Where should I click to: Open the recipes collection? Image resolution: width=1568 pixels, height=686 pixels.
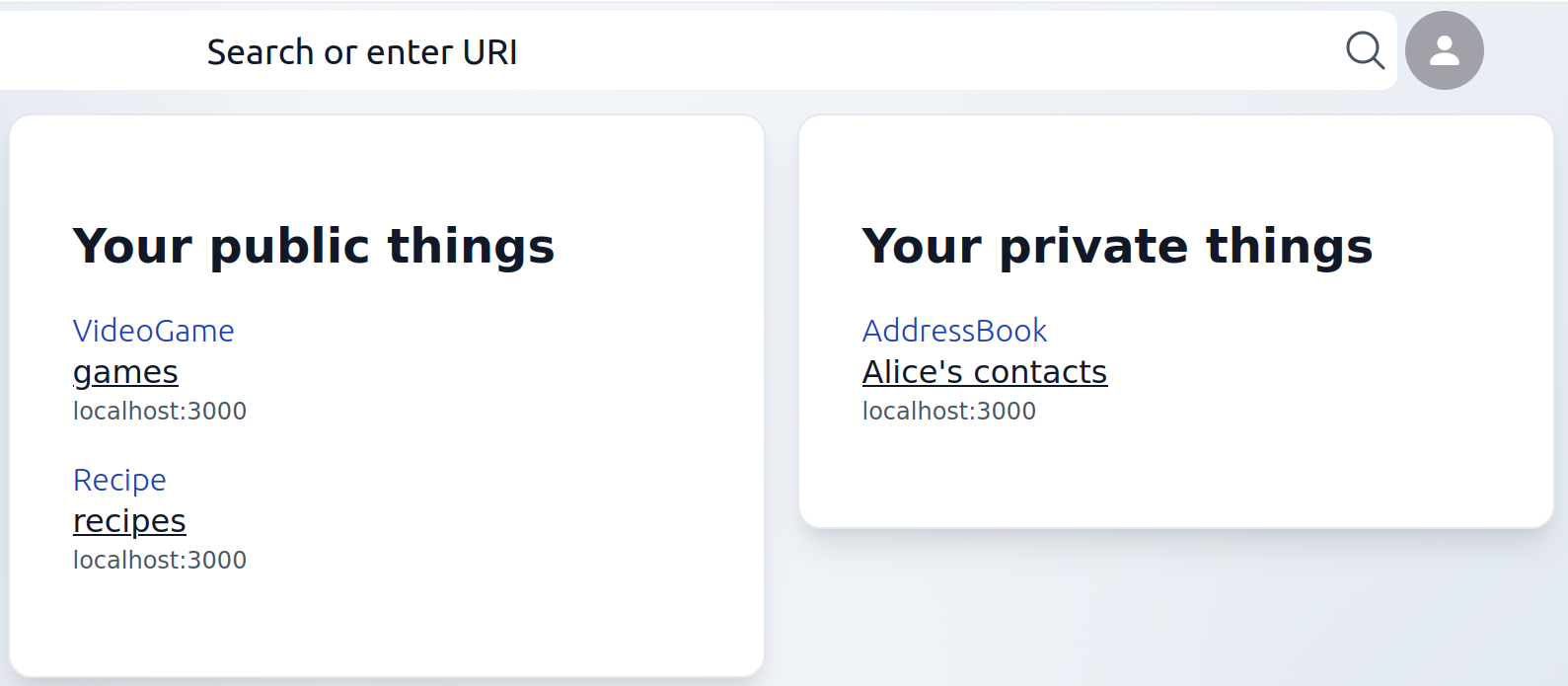tap(128, 520)
